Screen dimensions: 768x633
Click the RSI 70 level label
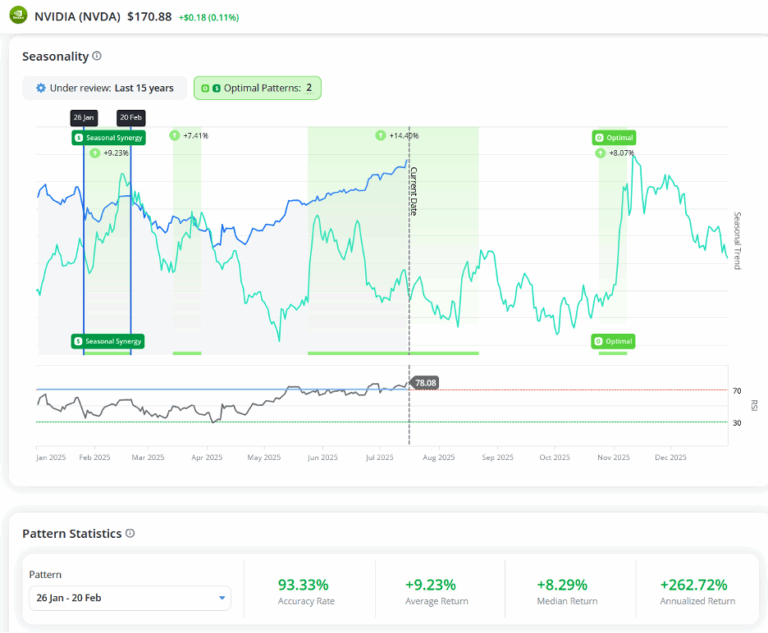click(737, 391)
